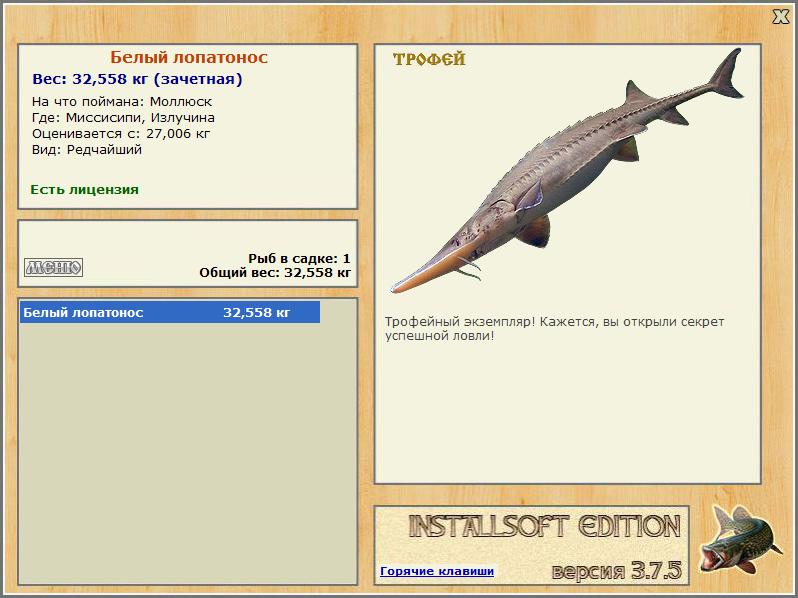
Task: Click empty area of the fish list
Action: coord(187,453)
